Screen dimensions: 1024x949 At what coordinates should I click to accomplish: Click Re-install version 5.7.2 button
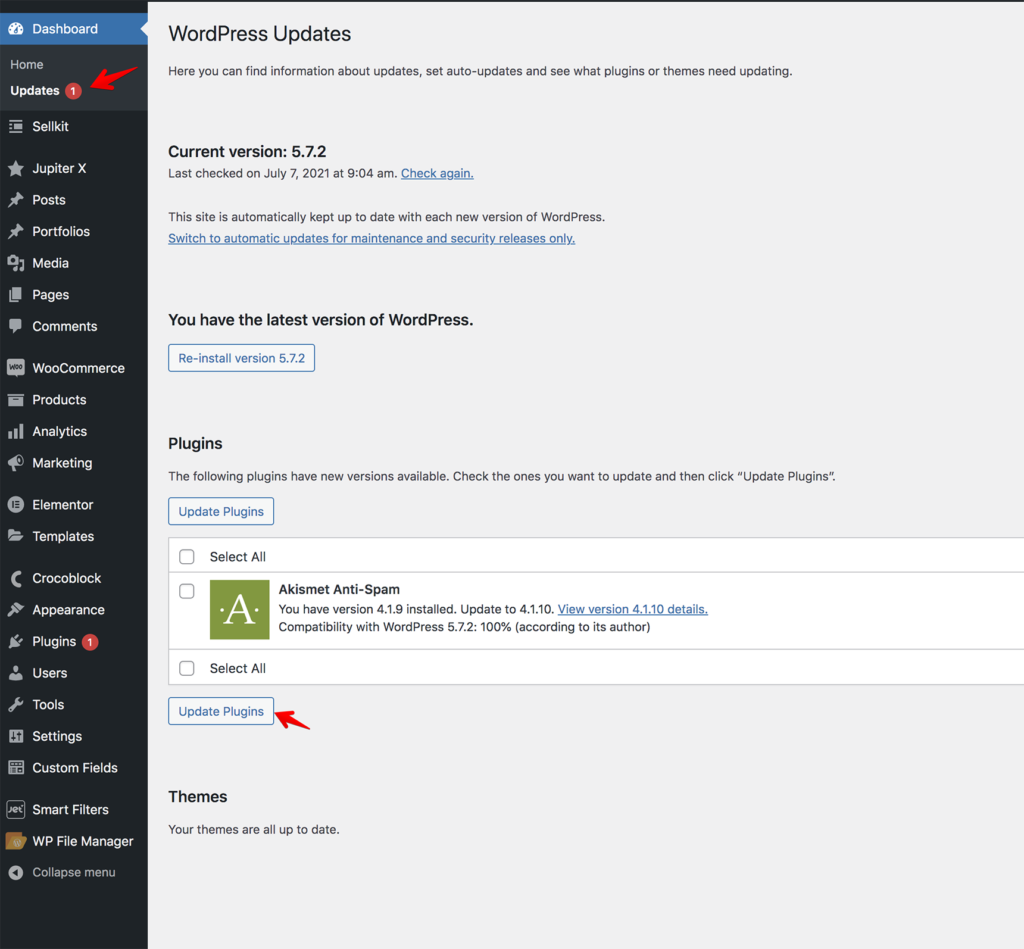[241, 358]
